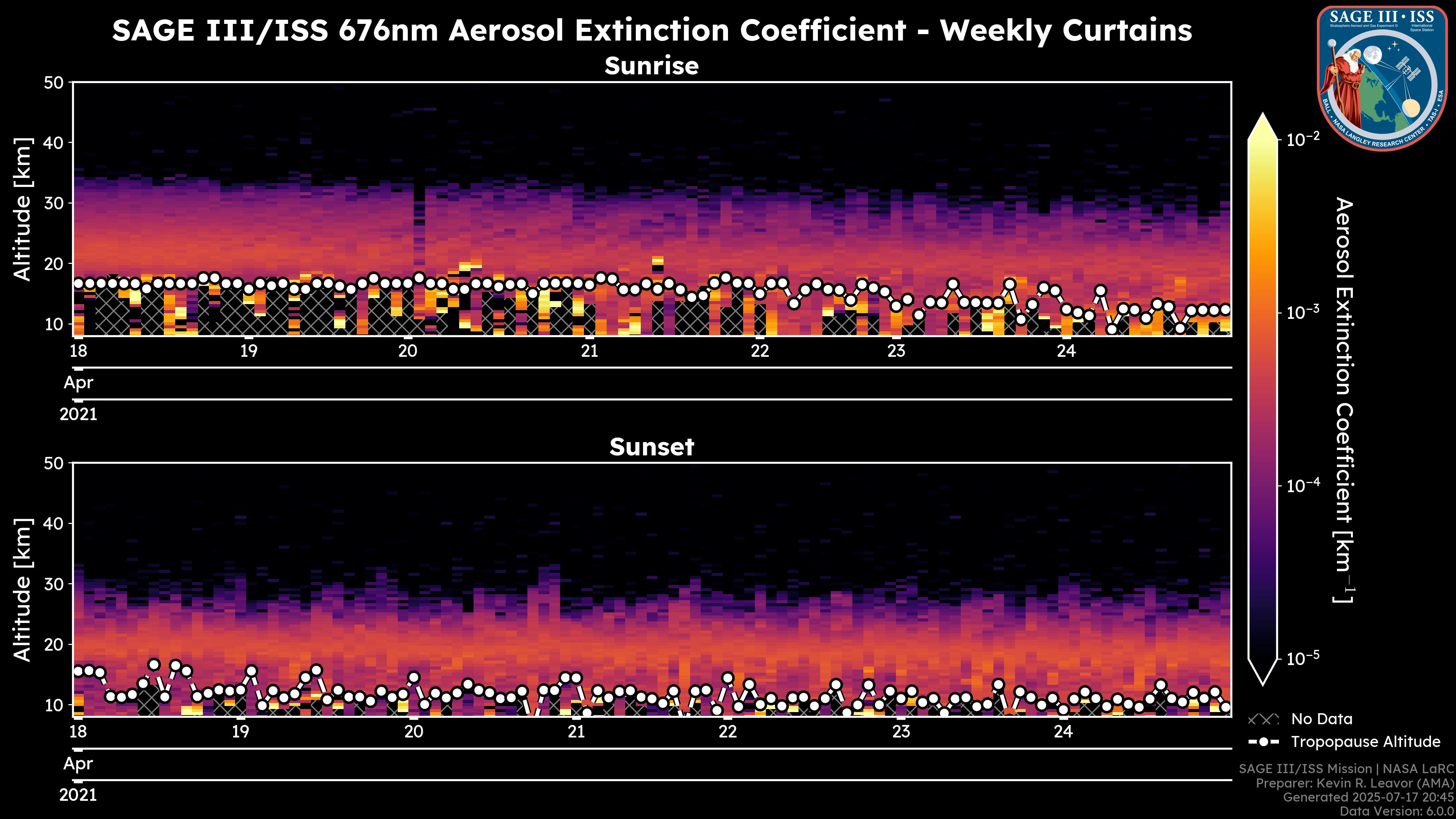This screenshot has height=819, width=1456.
Task: Click the 2021 year label under Sunset
Action: (78, 795)
